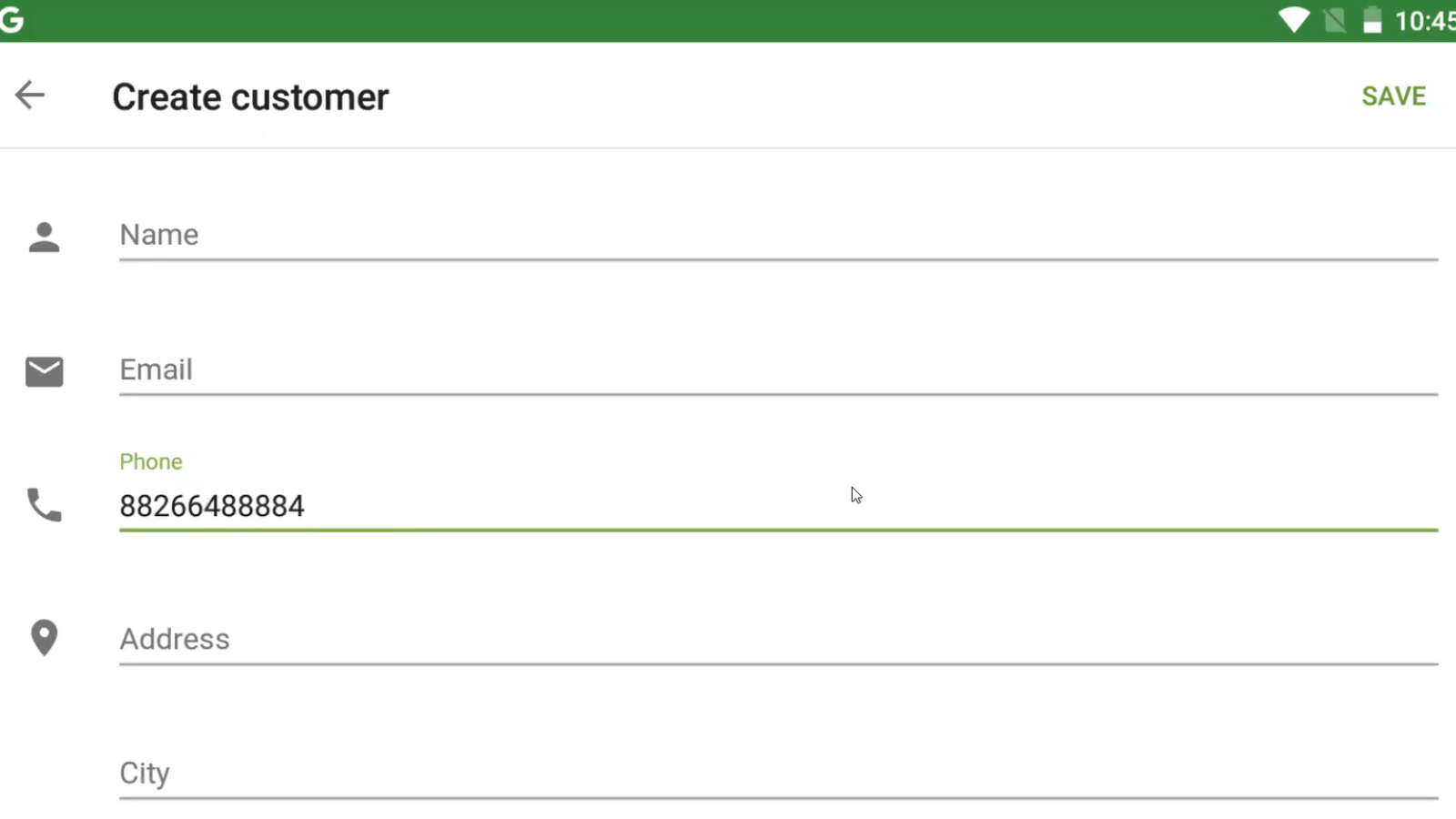
Task: Tap the Wi-Fi icon in the status bar
Action: point(1296,20)
